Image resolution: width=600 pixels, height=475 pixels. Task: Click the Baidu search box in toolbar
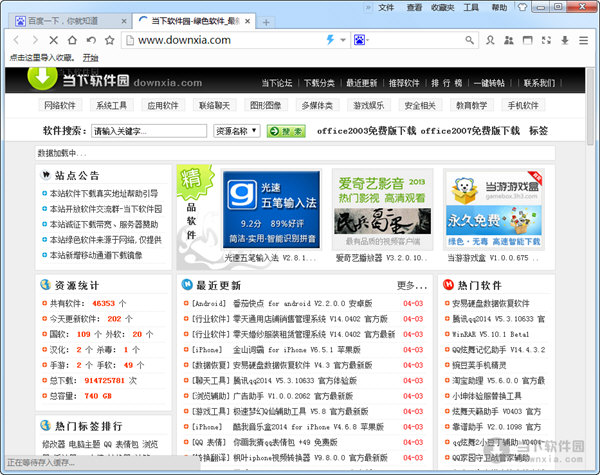415,40
